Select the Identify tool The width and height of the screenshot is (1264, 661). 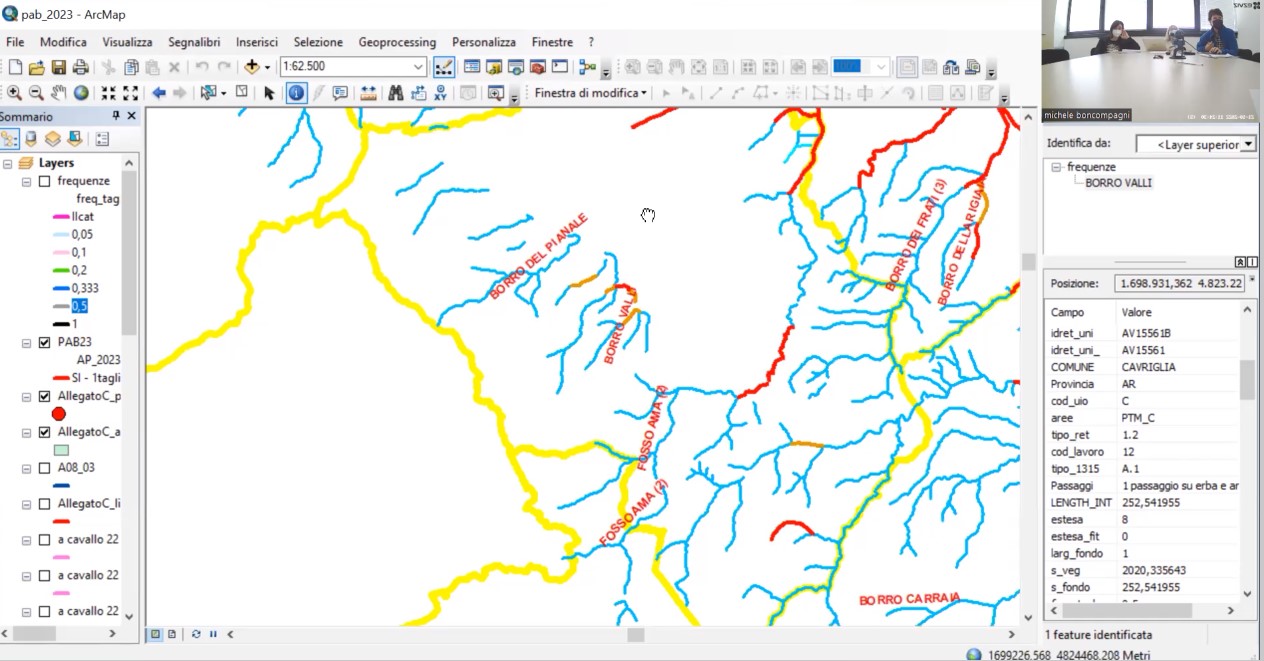(x=297, y=93)
